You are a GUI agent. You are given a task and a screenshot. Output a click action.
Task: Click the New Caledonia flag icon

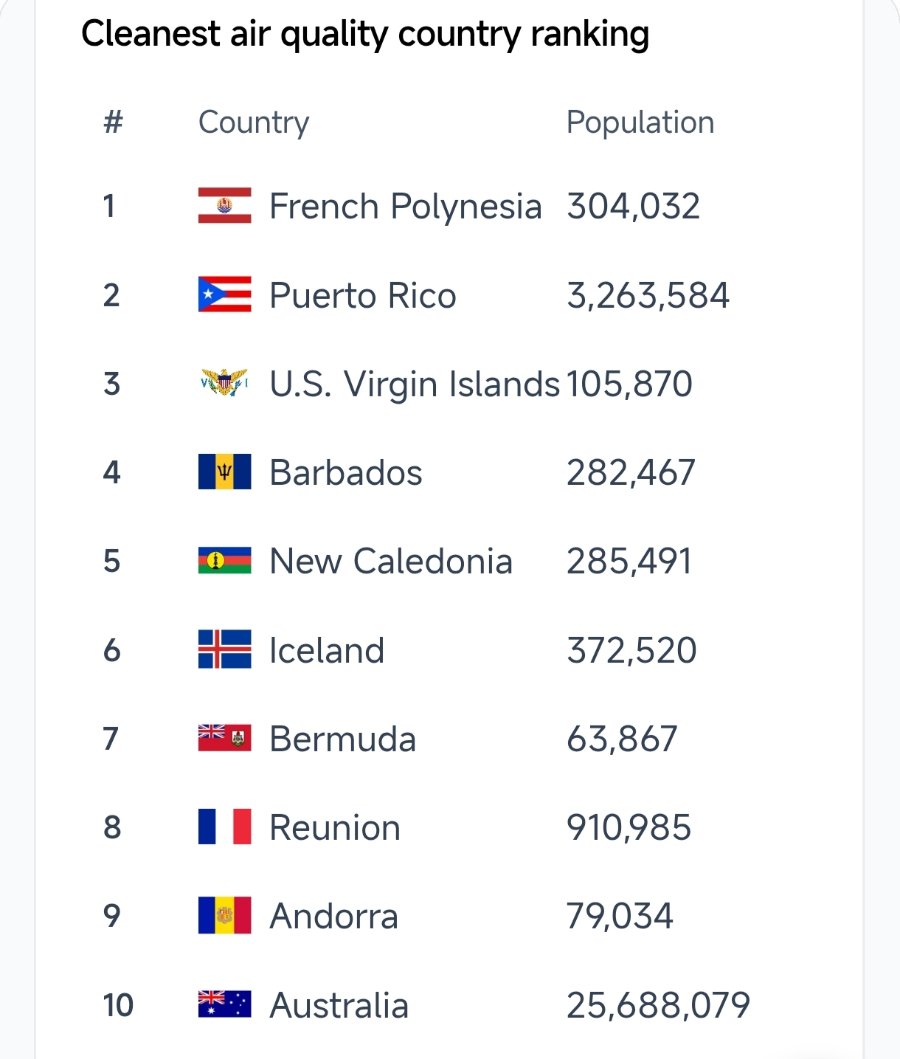[224, 561]
